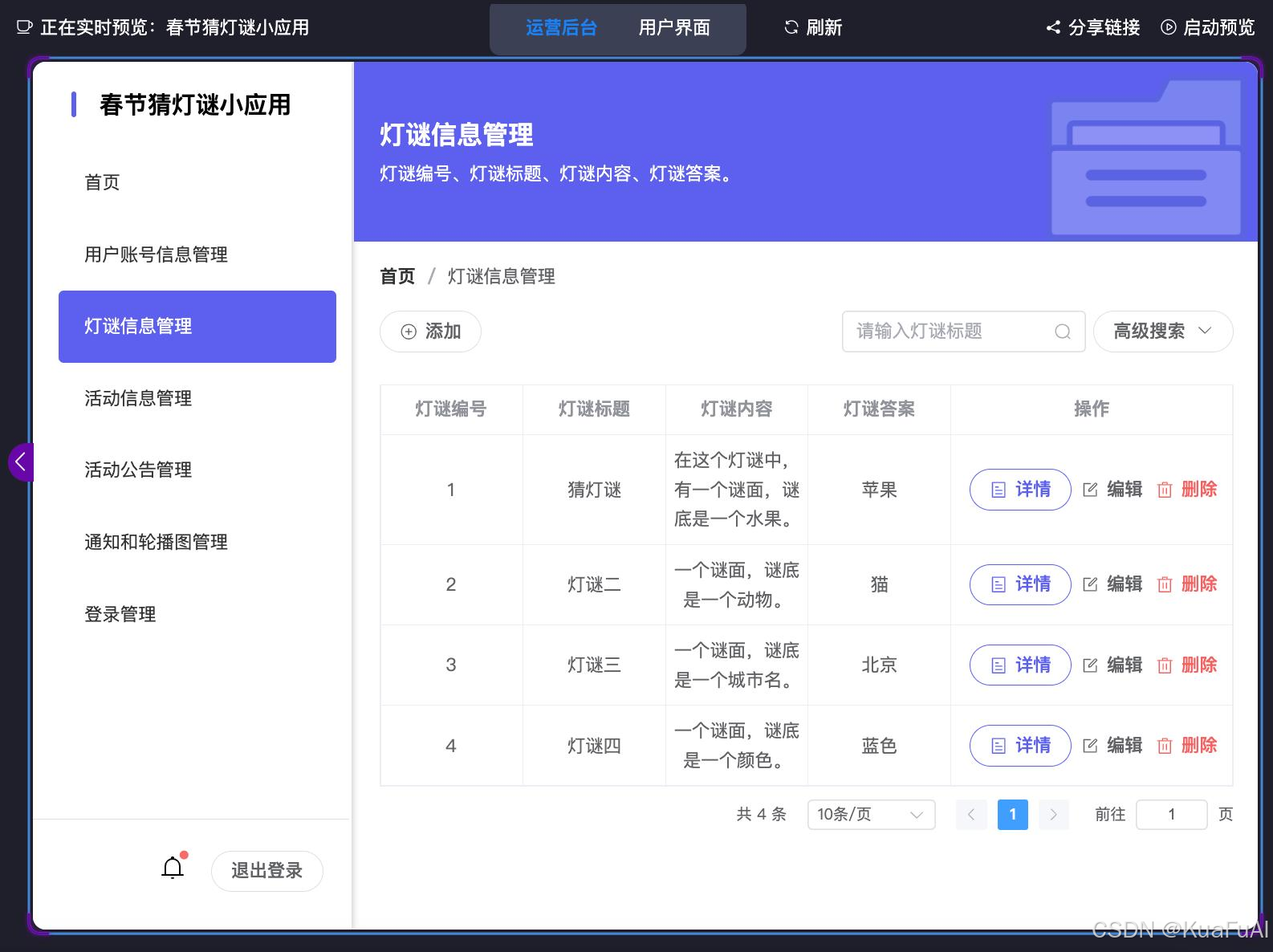Click the 刷新 refresh label
This screenshot has width=1273, height=952.
tap(824, 28)
